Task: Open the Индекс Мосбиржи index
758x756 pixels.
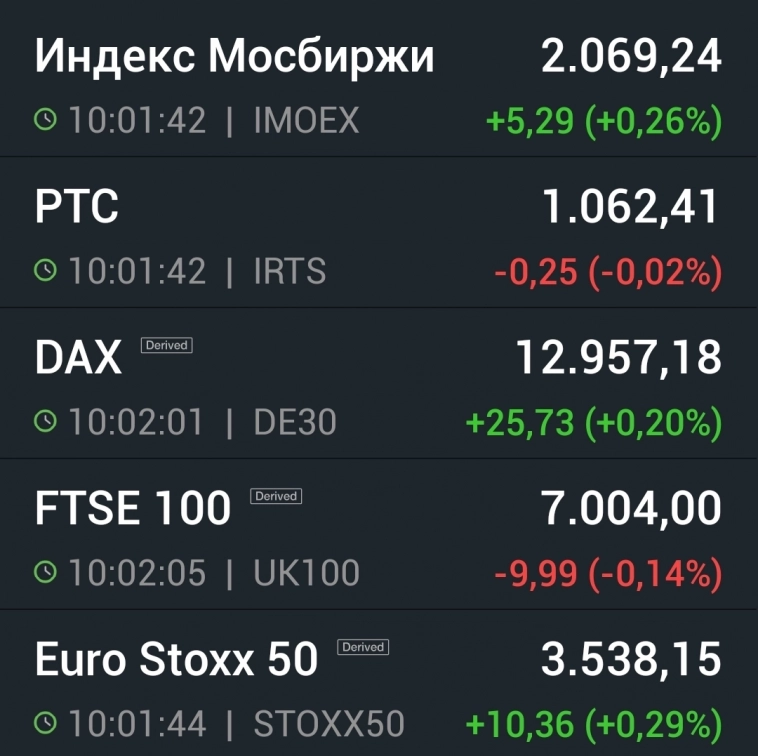Action: pyautogui.click(x=234, y=58)
